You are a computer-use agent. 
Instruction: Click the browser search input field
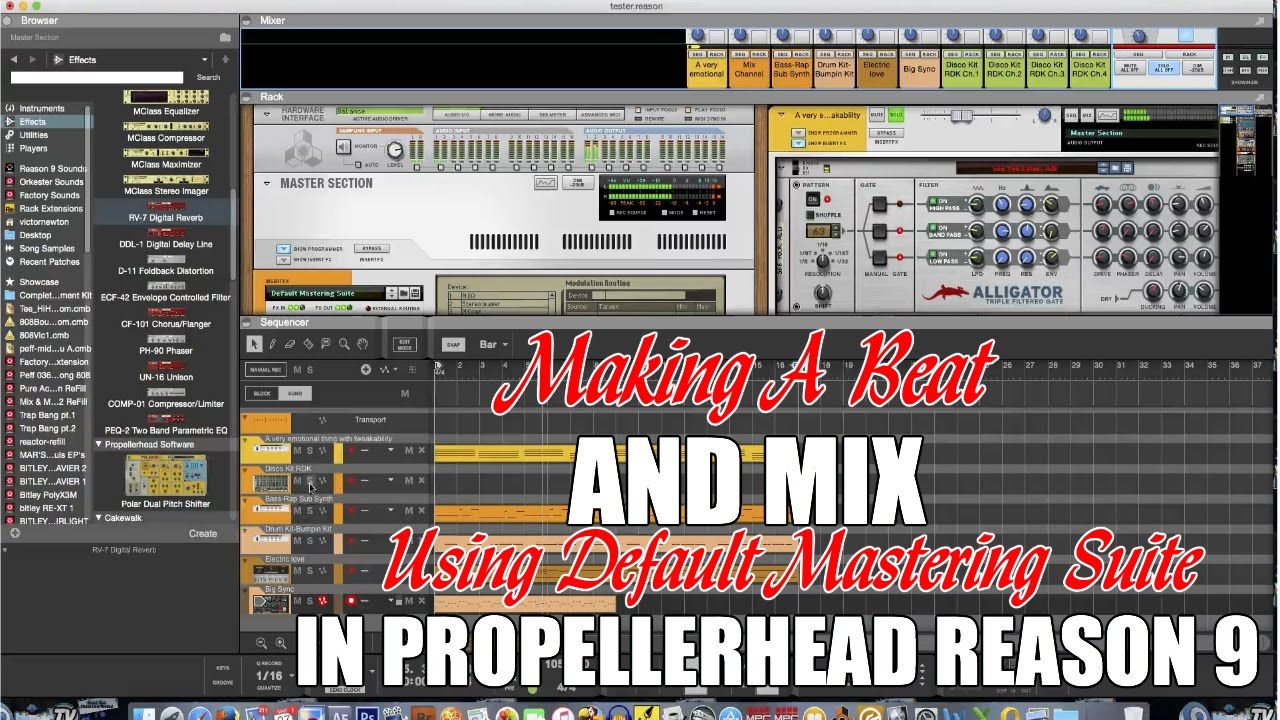(97, 77)
